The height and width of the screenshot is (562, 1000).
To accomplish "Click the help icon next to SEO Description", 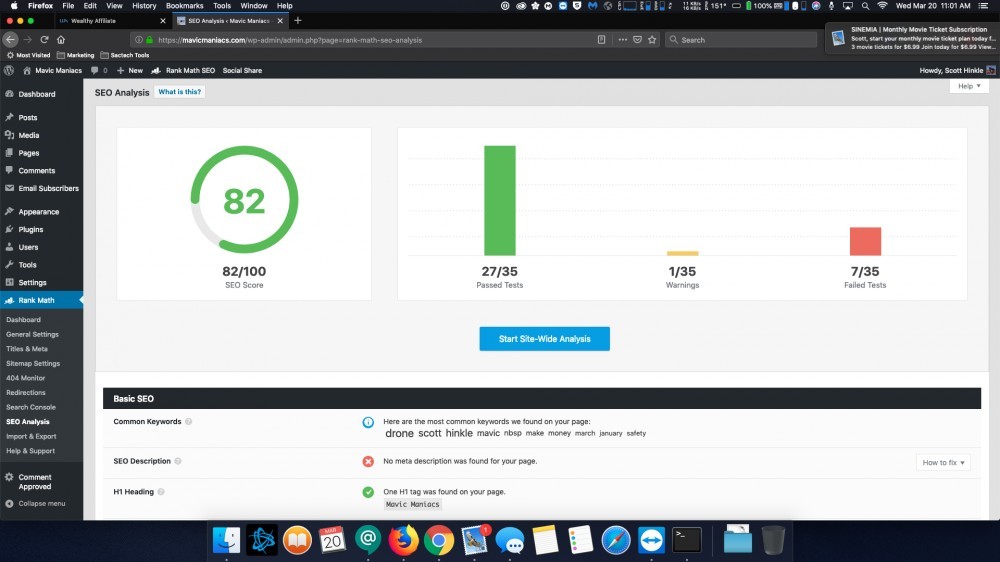I will [178, 461].
